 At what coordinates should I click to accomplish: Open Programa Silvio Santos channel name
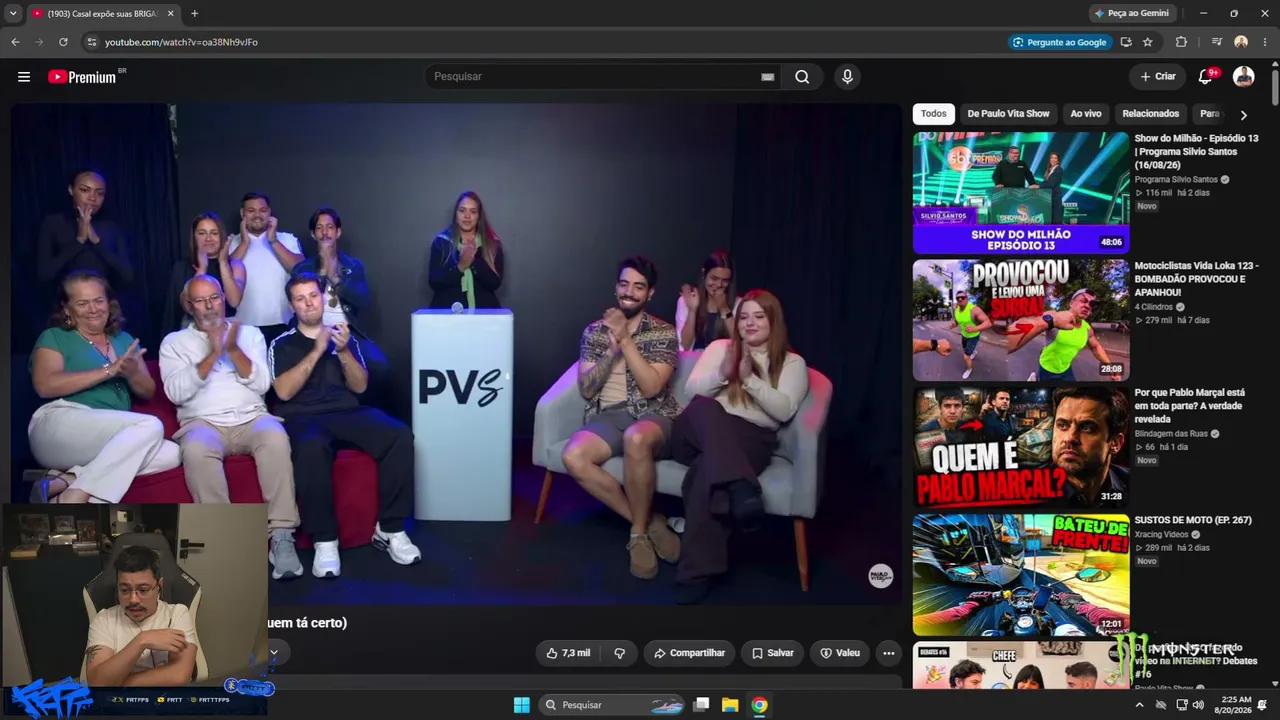pos(1176,180)
